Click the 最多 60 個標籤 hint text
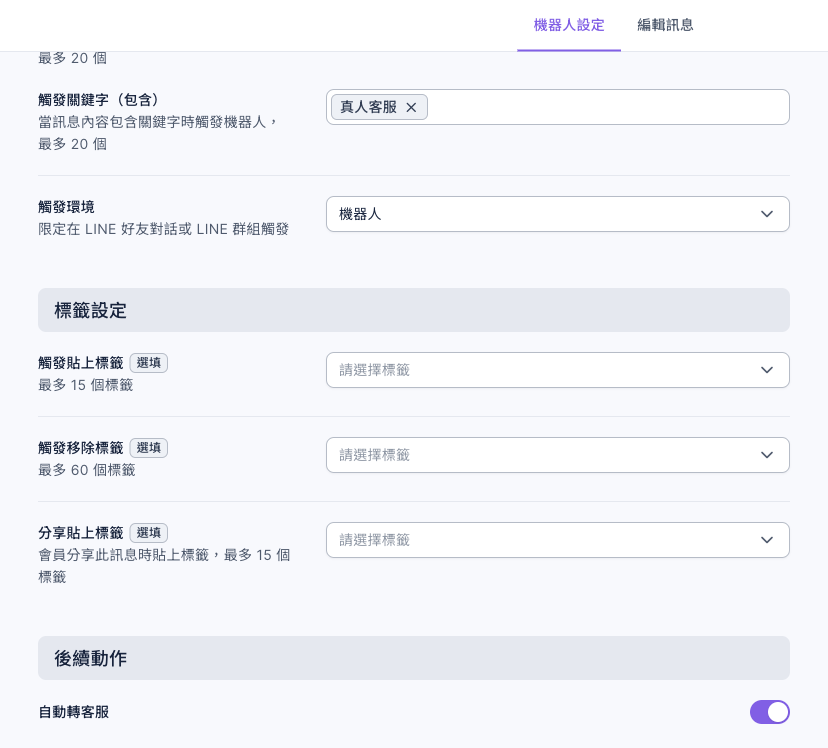The image size is (828, 748). coord(87,470)
